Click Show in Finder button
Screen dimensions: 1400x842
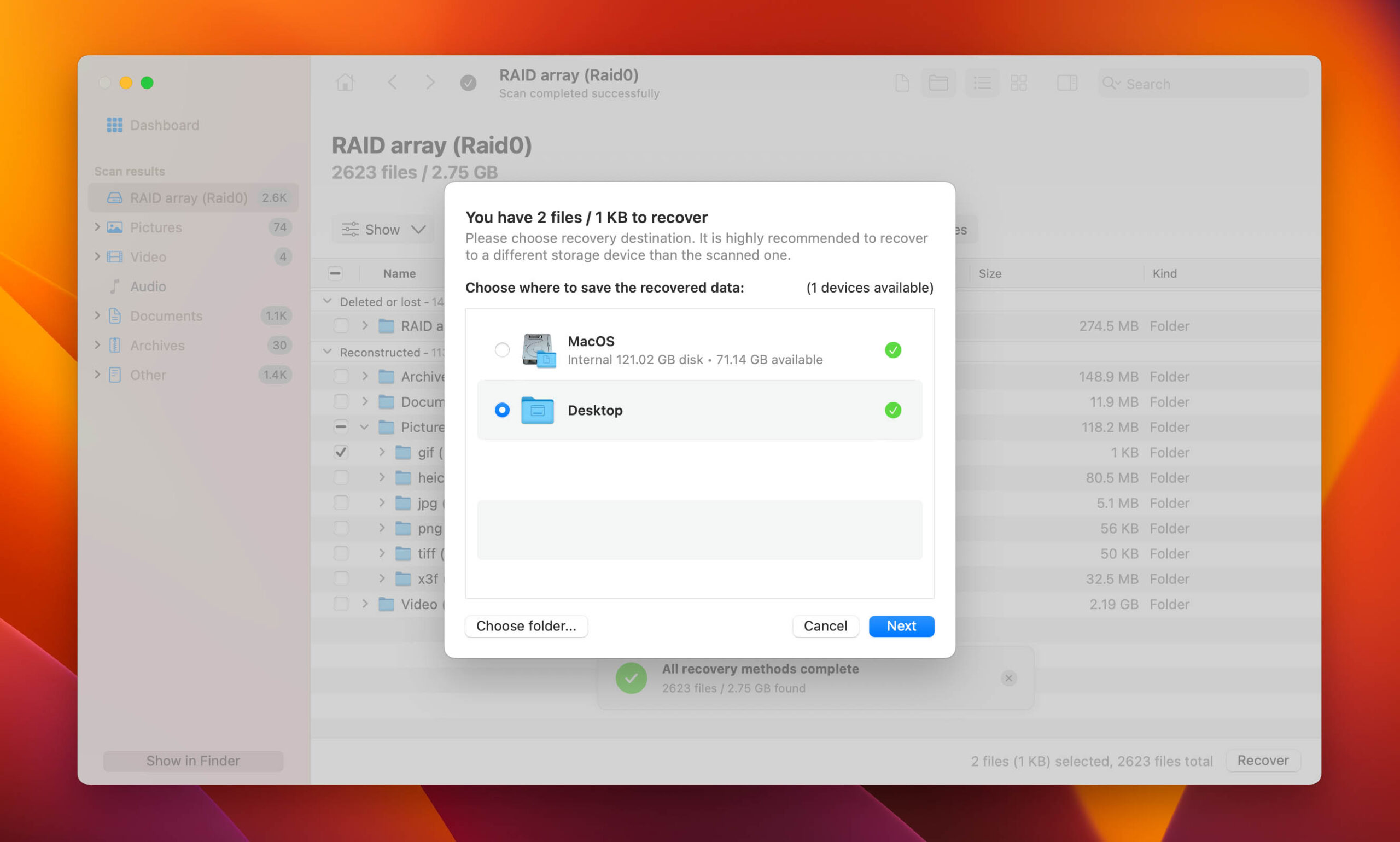click(193, 761)
